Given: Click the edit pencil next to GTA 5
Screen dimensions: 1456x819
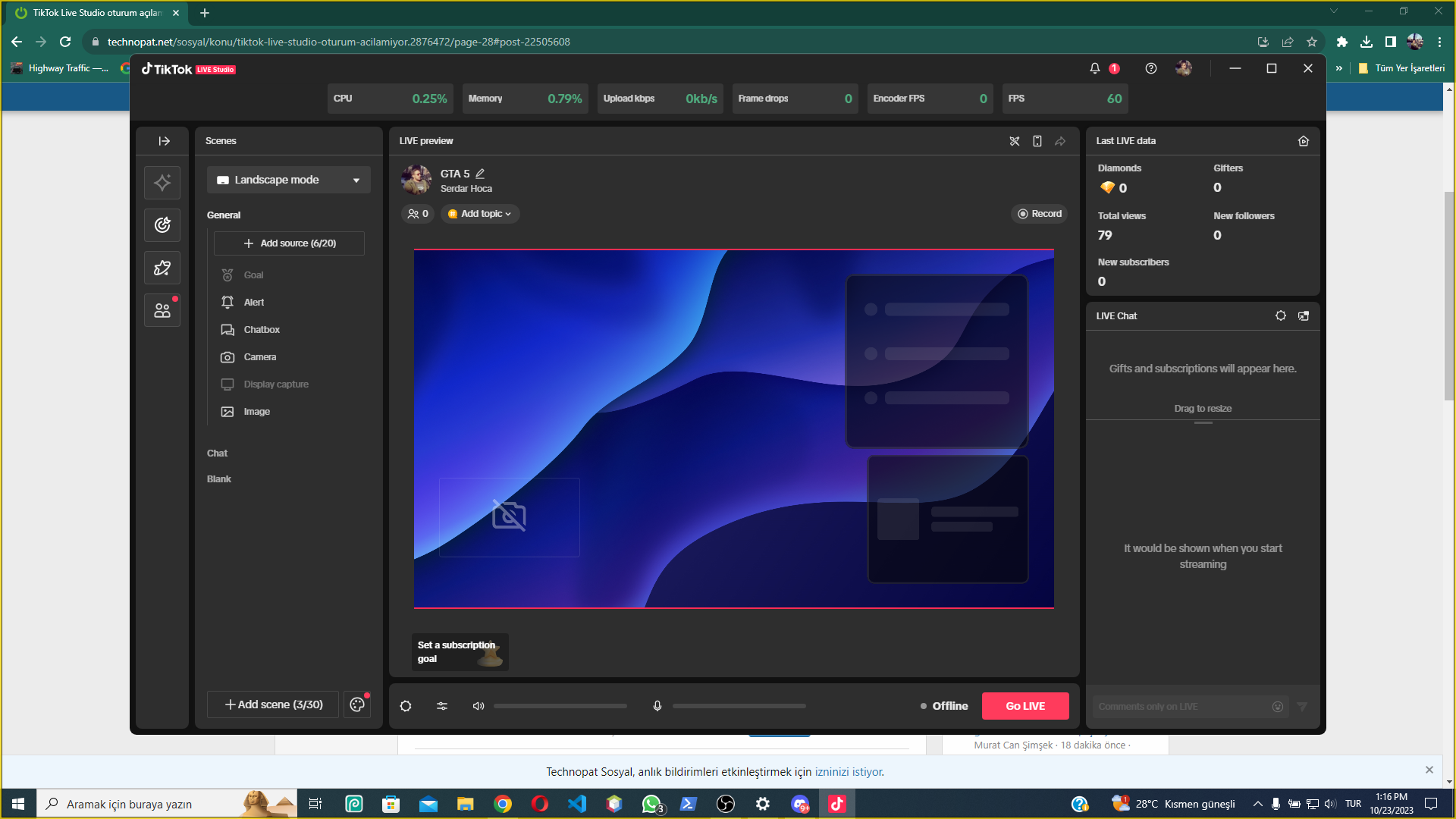Looking at the screenshot, I should click(x=480, y=174).
